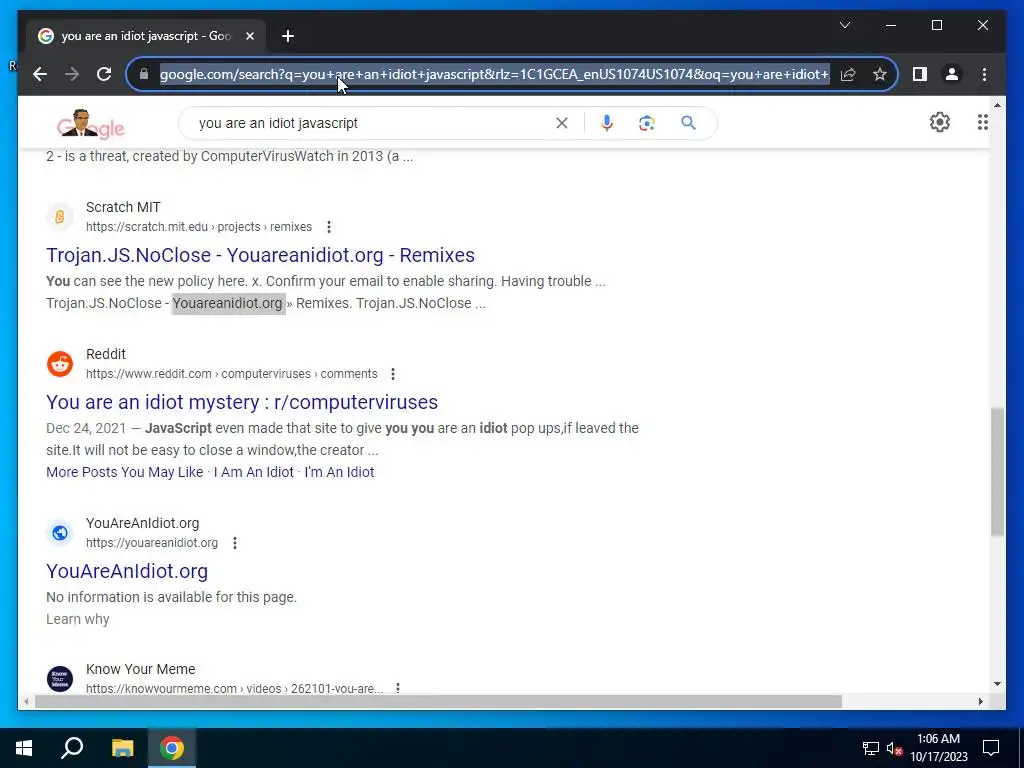This screenshot has height=768, width=1024.
Task: Open Chrome's three-dot menu
Action: click(984, 74)
